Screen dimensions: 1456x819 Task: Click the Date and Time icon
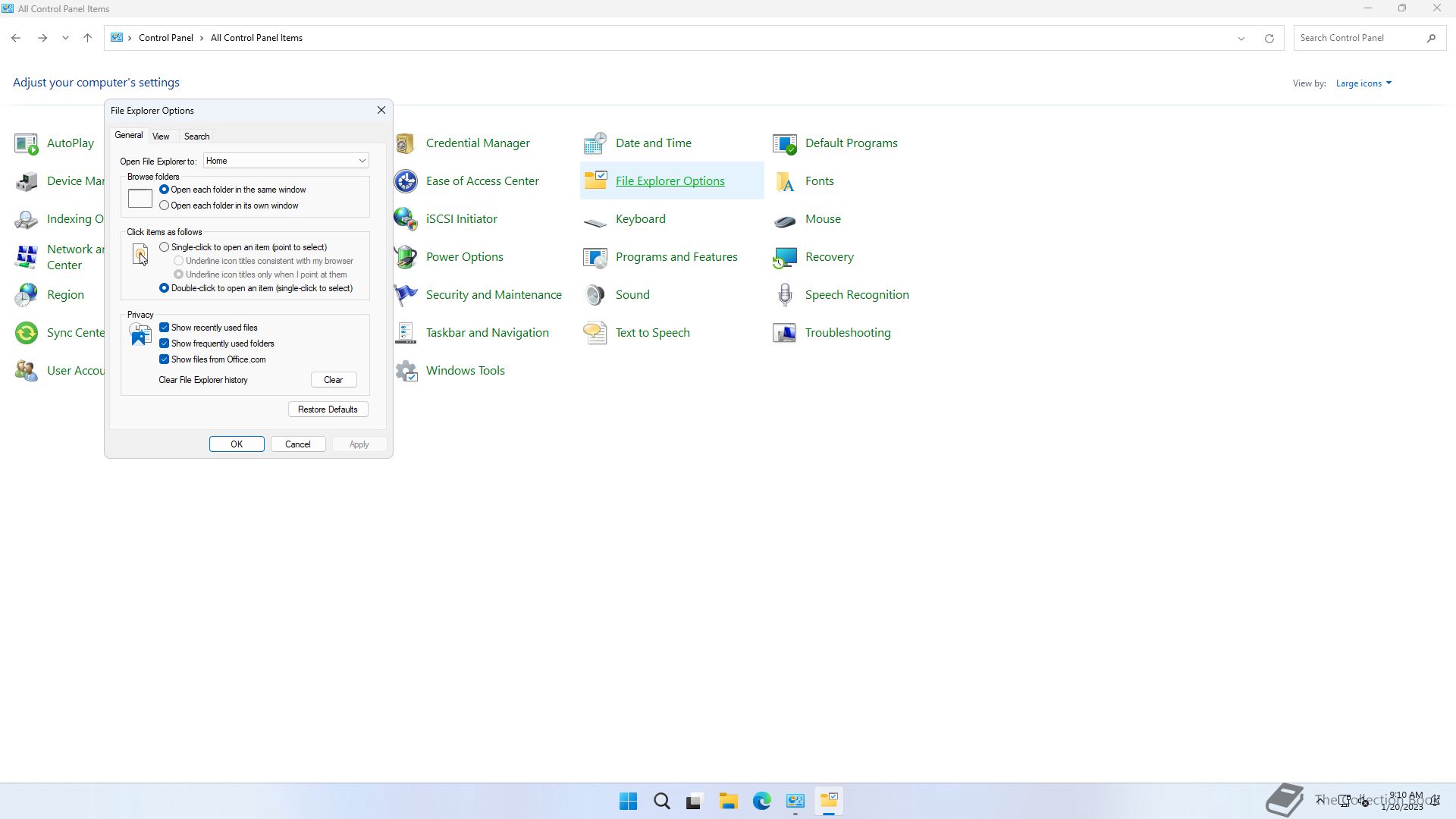(595, 143)
